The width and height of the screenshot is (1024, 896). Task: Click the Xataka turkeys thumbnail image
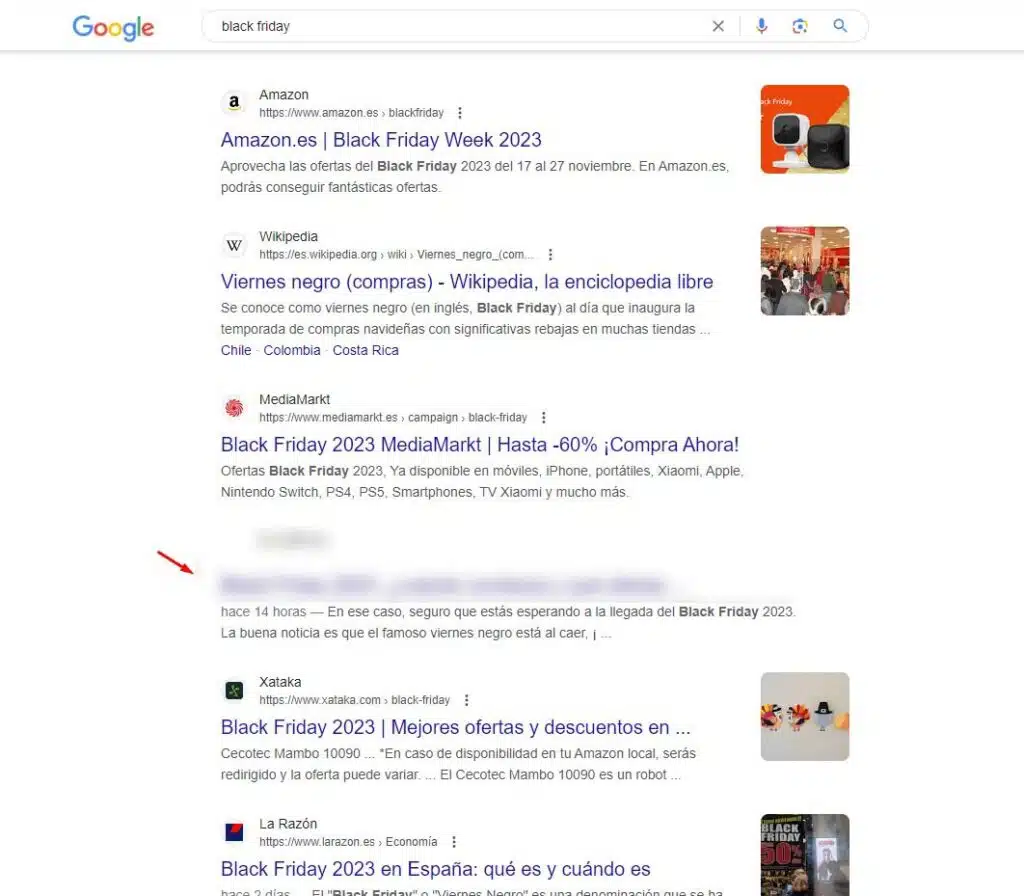click(805, 716)
